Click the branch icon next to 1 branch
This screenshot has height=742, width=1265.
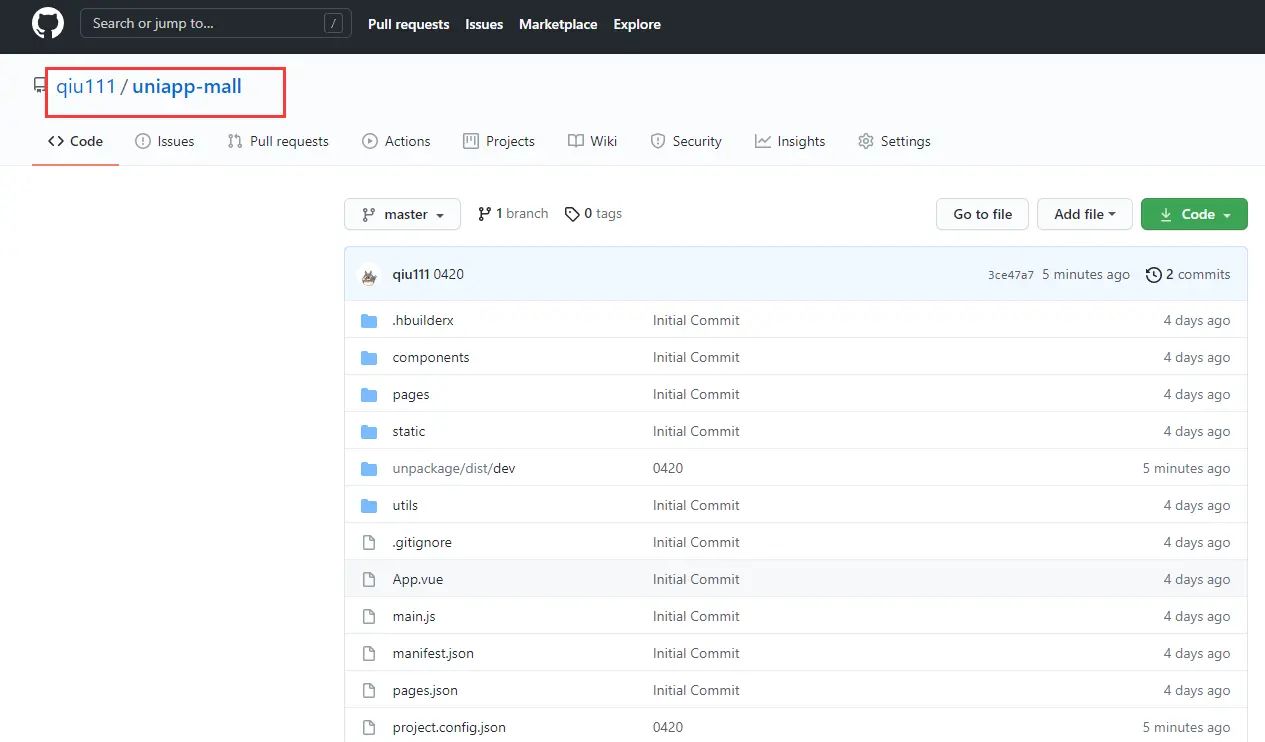coord(485,214)
